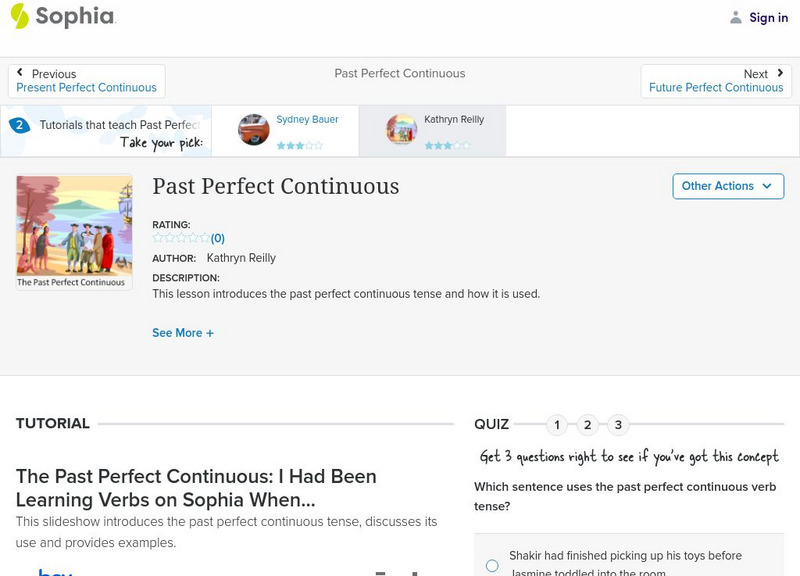Click the Next right chevron arrow
The width and height of the screenshot is (800, 576).
(780, 73)
